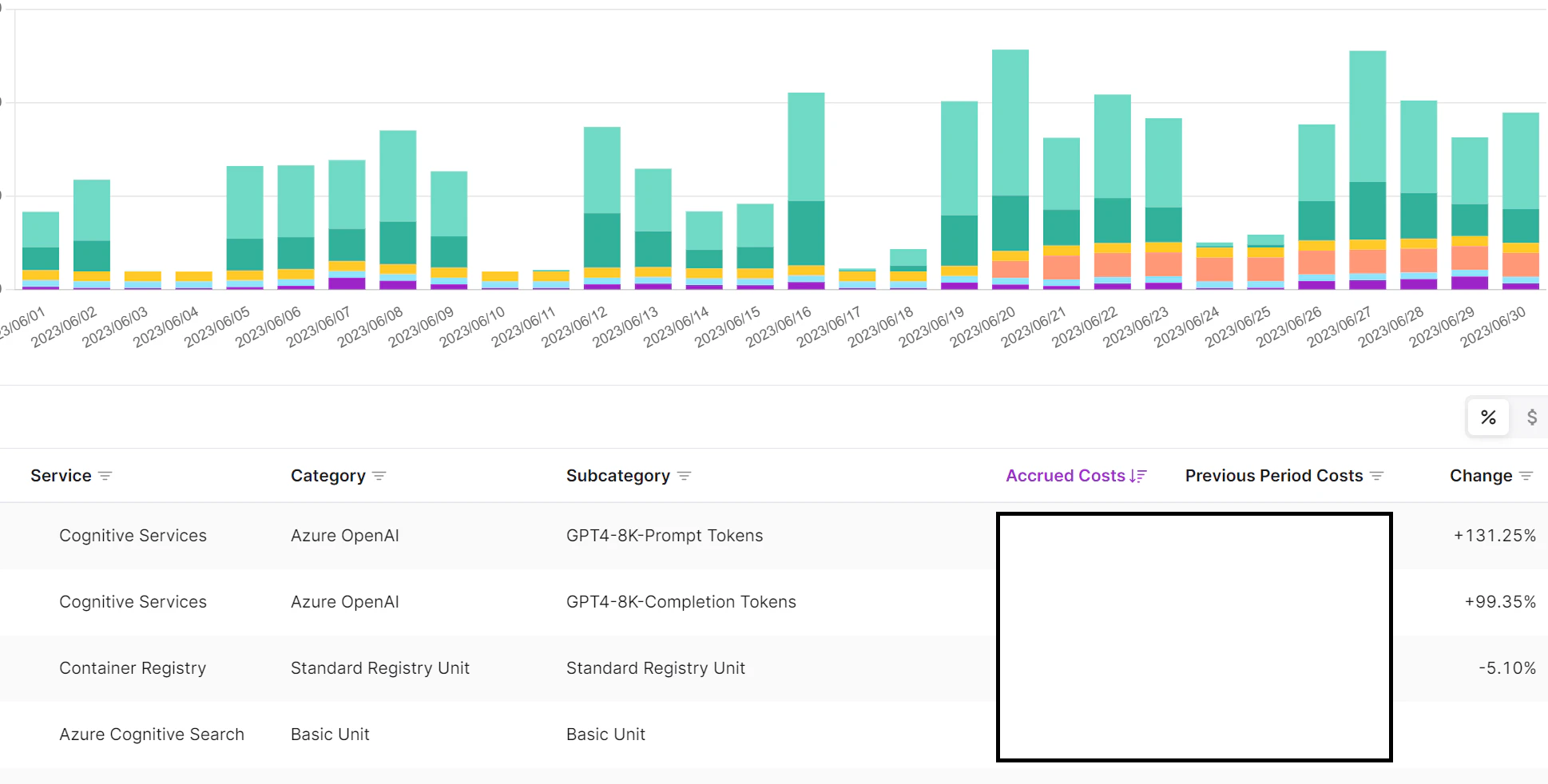Click the Azure Cognitive Search service cell
Viewport: 1548px width, 784px height.
click(x=152, y=735)
